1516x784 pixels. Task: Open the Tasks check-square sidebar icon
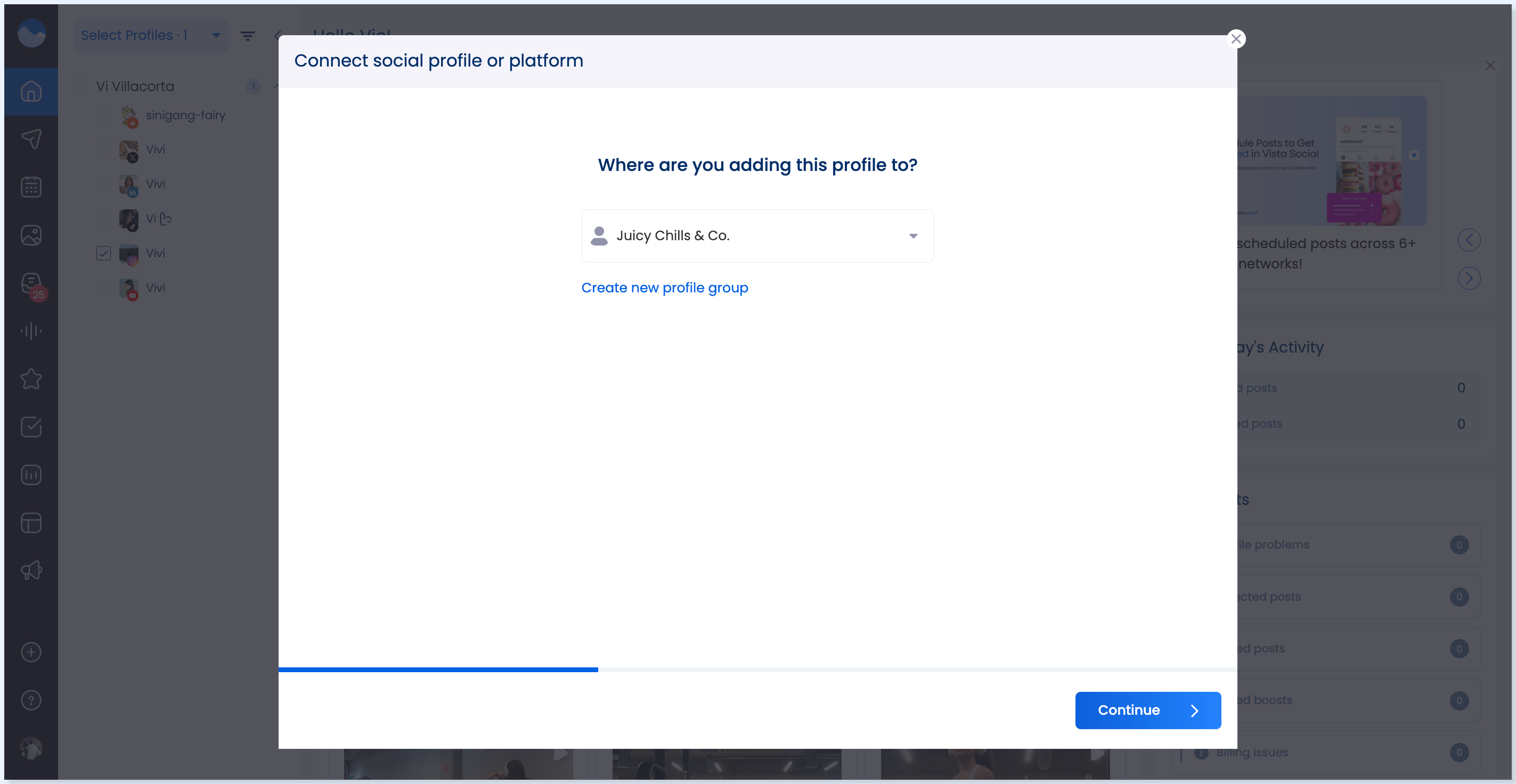(31, 427)
